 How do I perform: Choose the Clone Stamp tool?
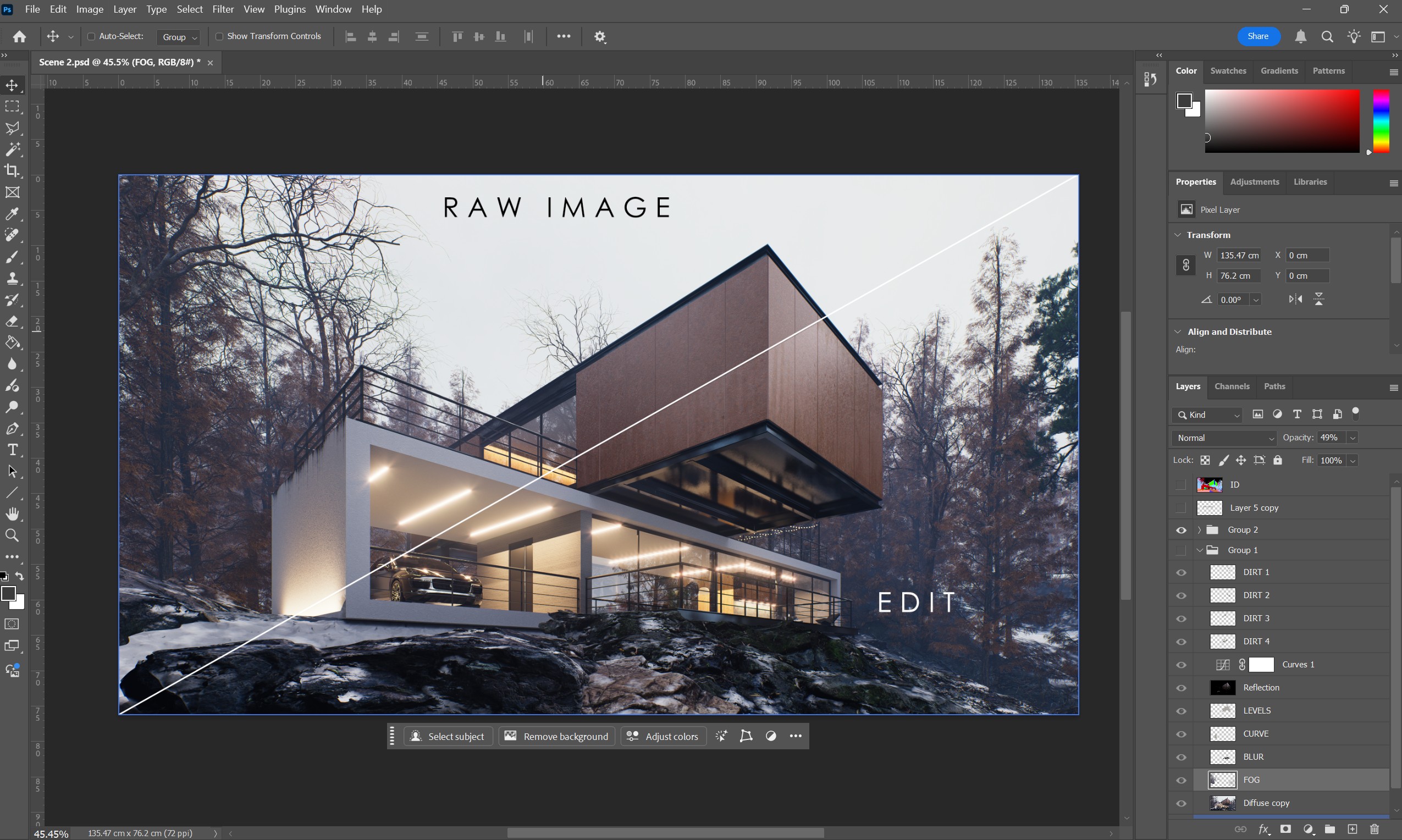click(12, 278)
